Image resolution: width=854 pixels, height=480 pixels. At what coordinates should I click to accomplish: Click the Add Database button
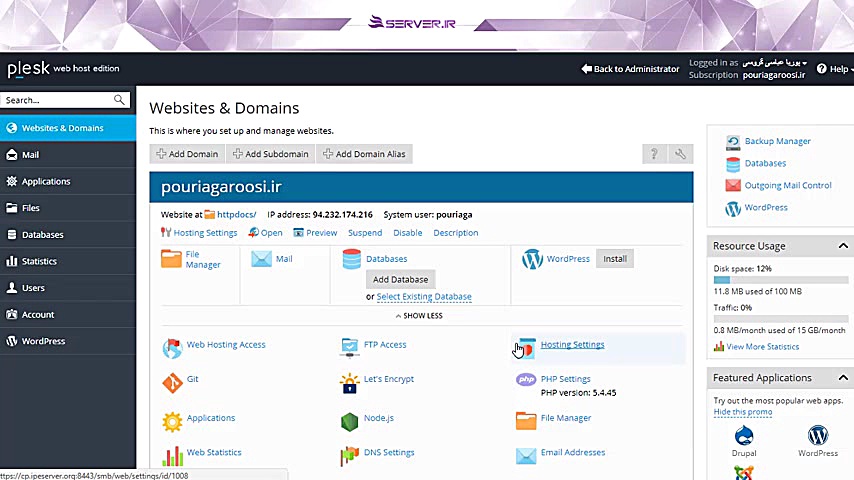(400, 280)
